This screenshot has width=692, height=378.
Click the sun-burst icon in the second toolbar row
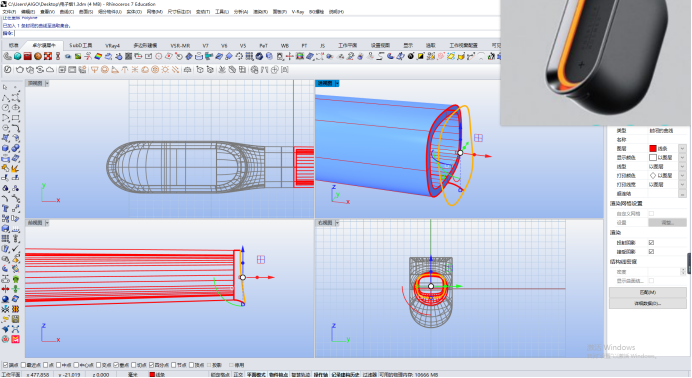[165, 70]
